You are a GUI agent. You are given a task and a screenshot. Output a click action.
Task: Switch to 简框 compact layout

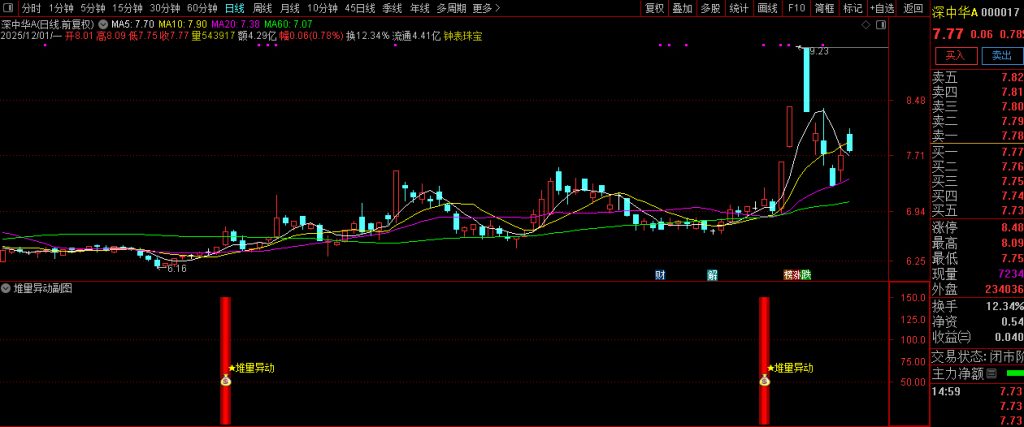coord(825,8)
